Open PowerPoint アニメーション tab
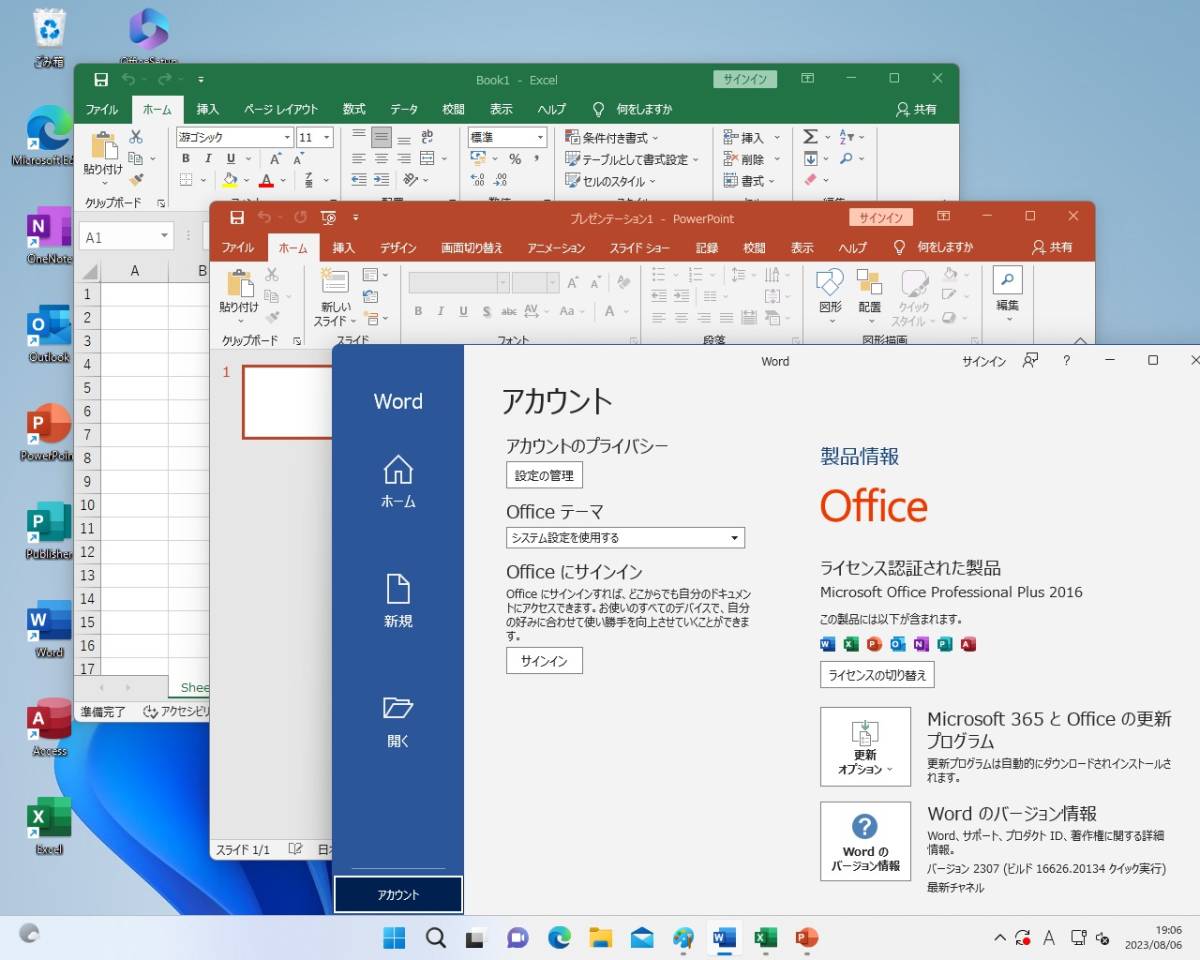 pyautogui.click(x=556, y=247)
